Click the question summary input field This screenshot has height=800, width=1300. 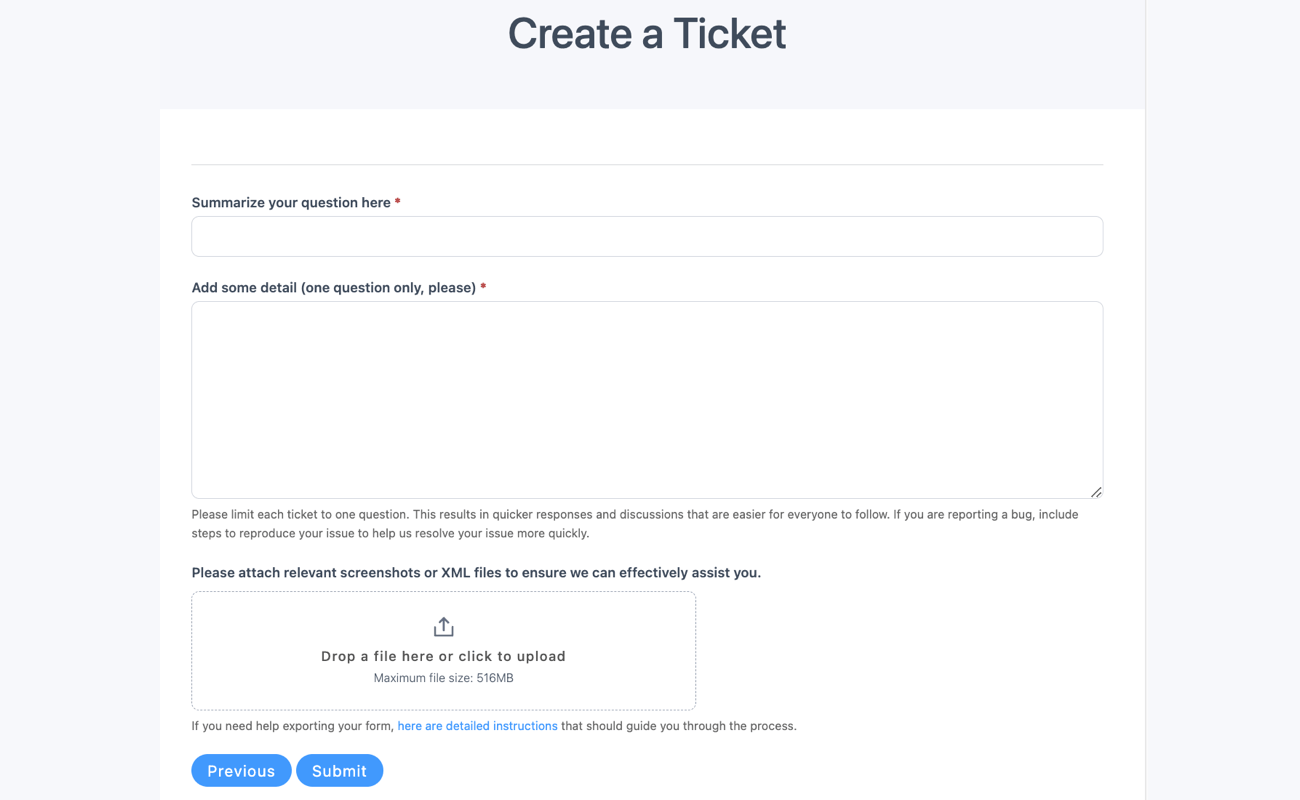point(647,236)
